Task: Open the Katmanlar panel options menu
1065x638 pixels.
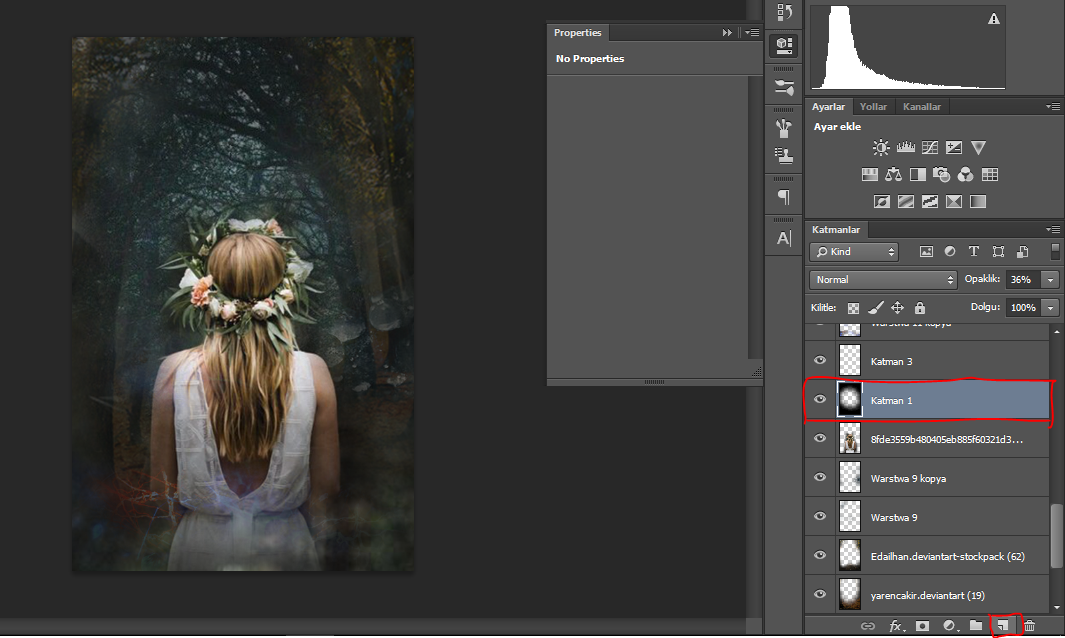Action: [x=1053, y=230]
